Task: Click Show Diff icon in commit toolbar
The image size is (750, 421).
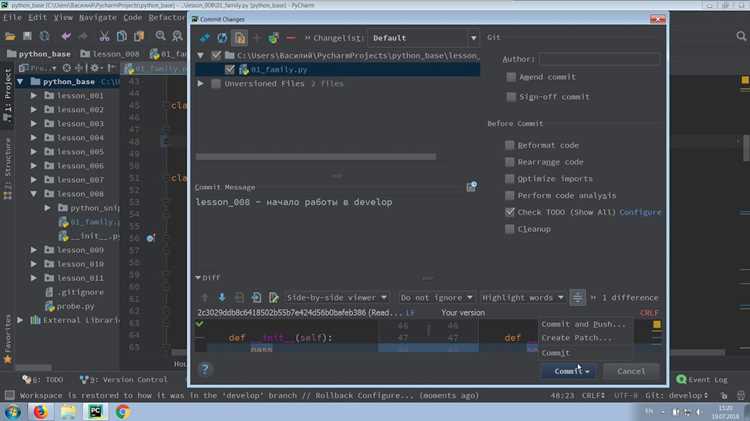Action: 205,38
